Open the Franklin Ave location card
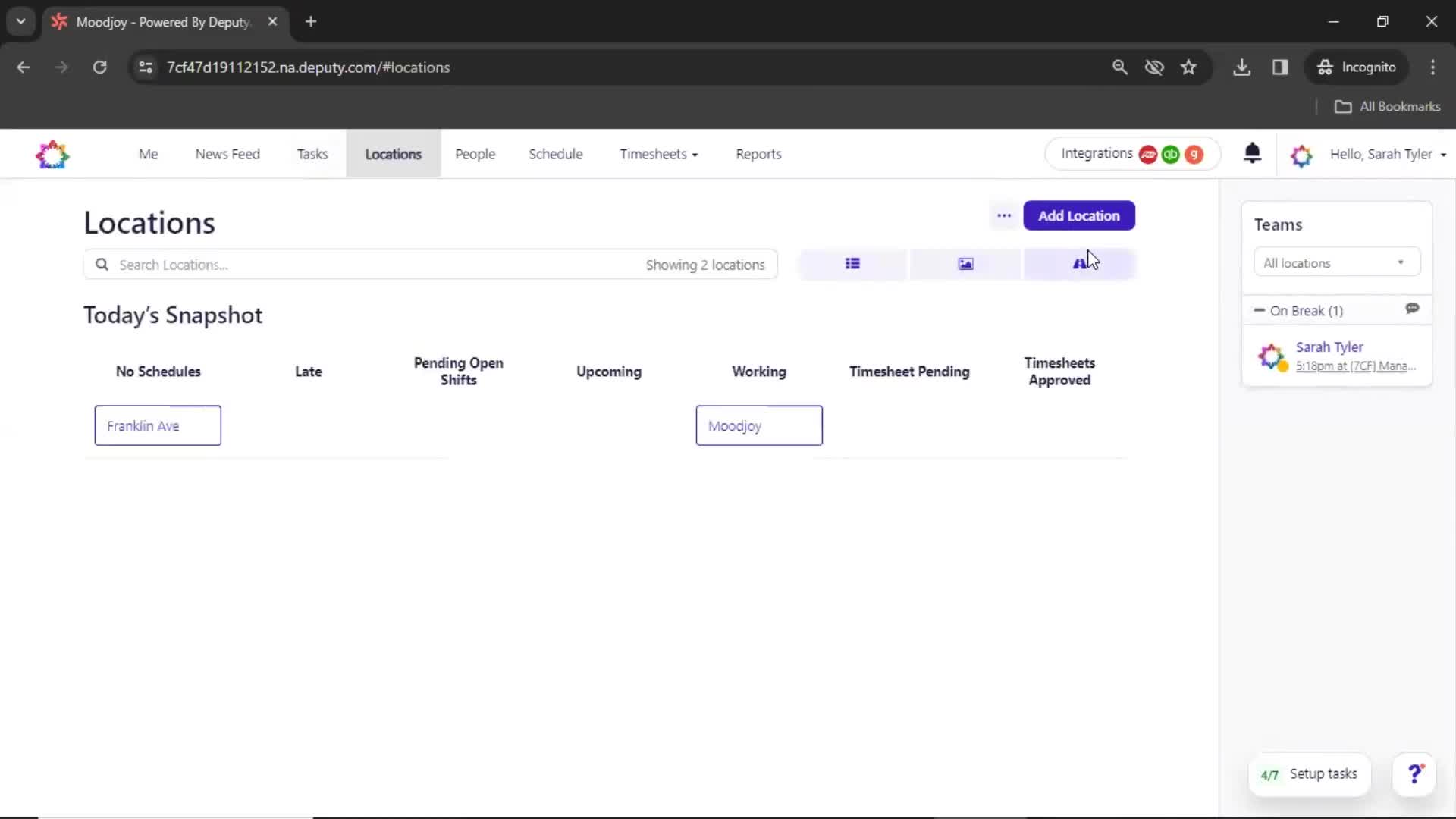Viewport: 1456px width, 819px height. pos(158,425)
